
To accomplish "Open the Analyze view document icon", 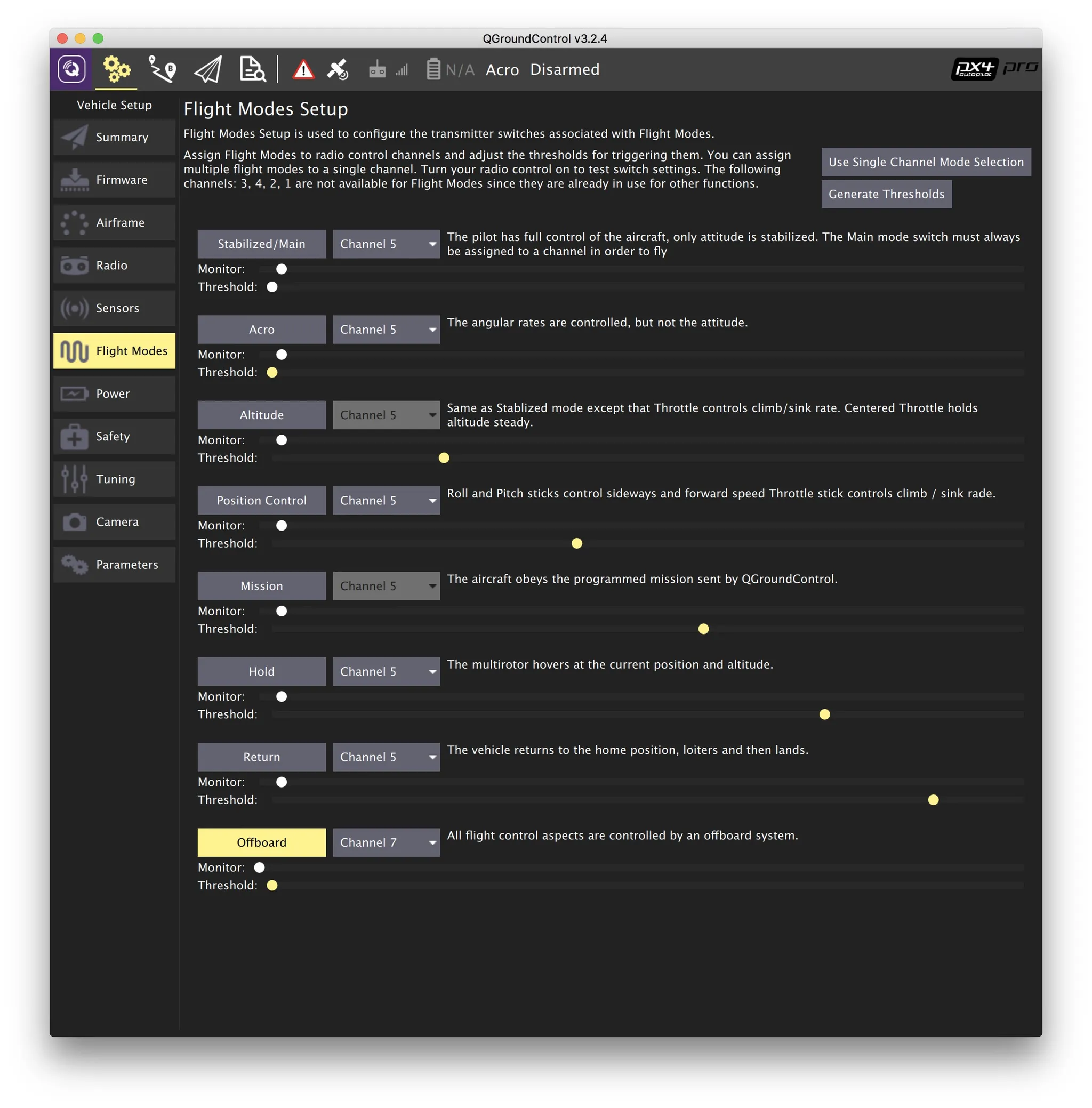I will pyautogui.click(x=252, y=69).
